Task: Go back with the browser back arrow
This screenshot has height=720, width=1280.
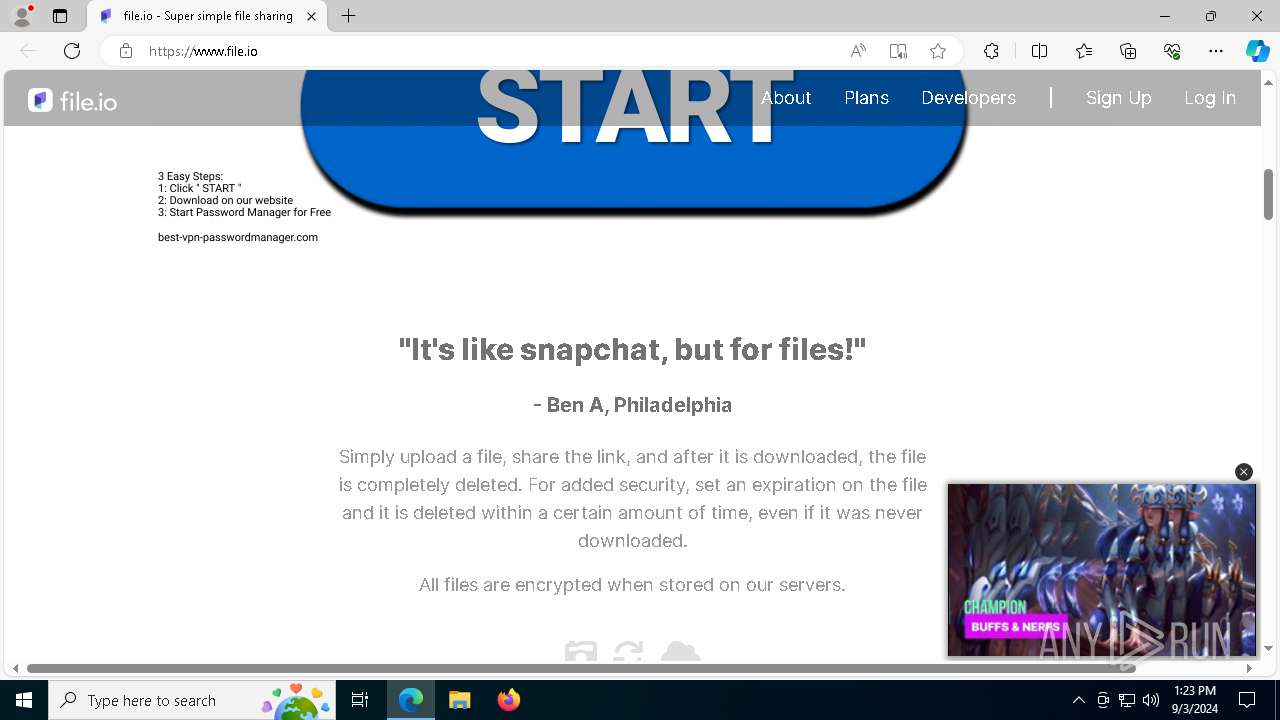Action: (28, 51)
